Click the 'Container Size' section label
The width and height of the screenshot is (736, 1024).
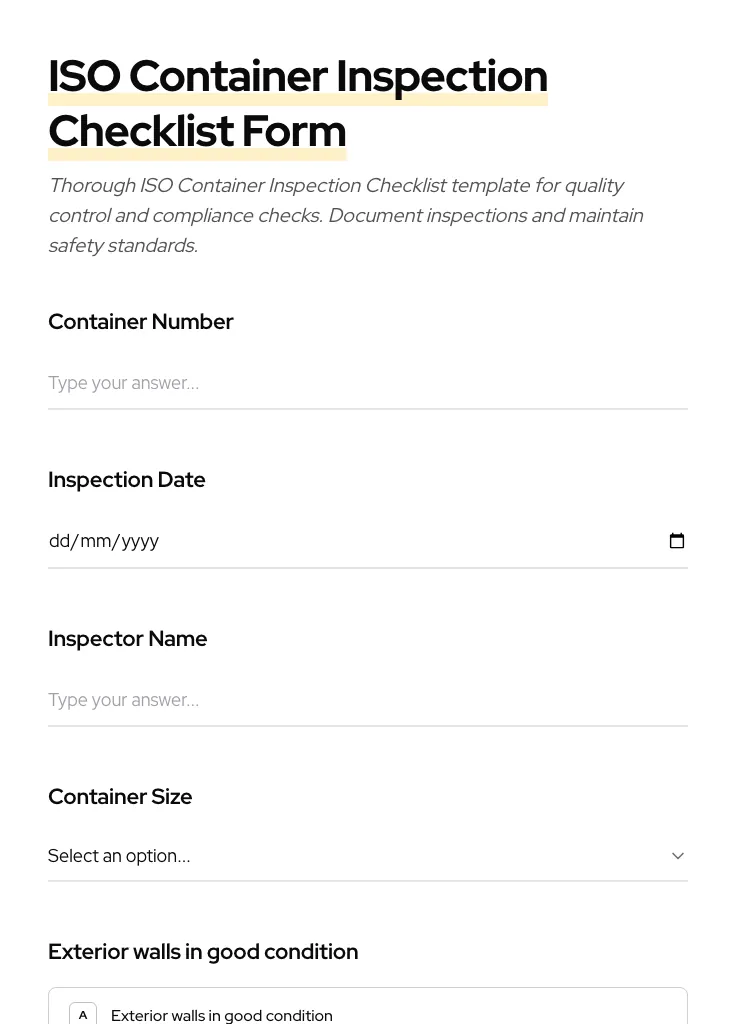click(120, 796)
